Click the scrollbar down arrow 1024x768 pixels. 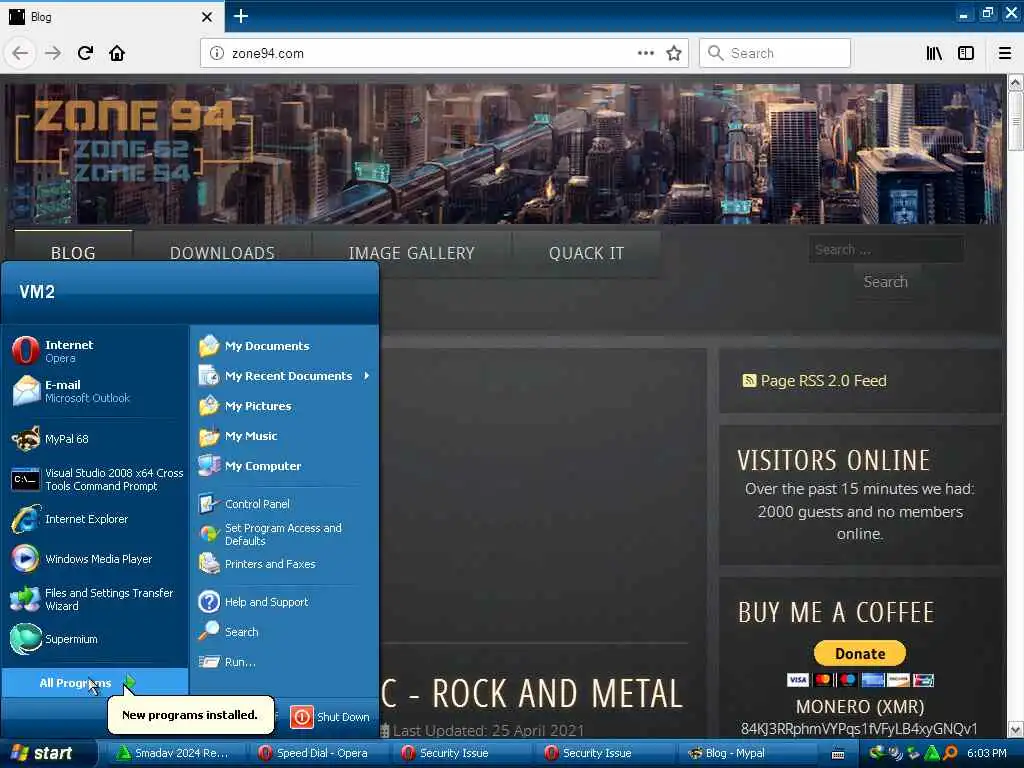[x=1016, y=729]
